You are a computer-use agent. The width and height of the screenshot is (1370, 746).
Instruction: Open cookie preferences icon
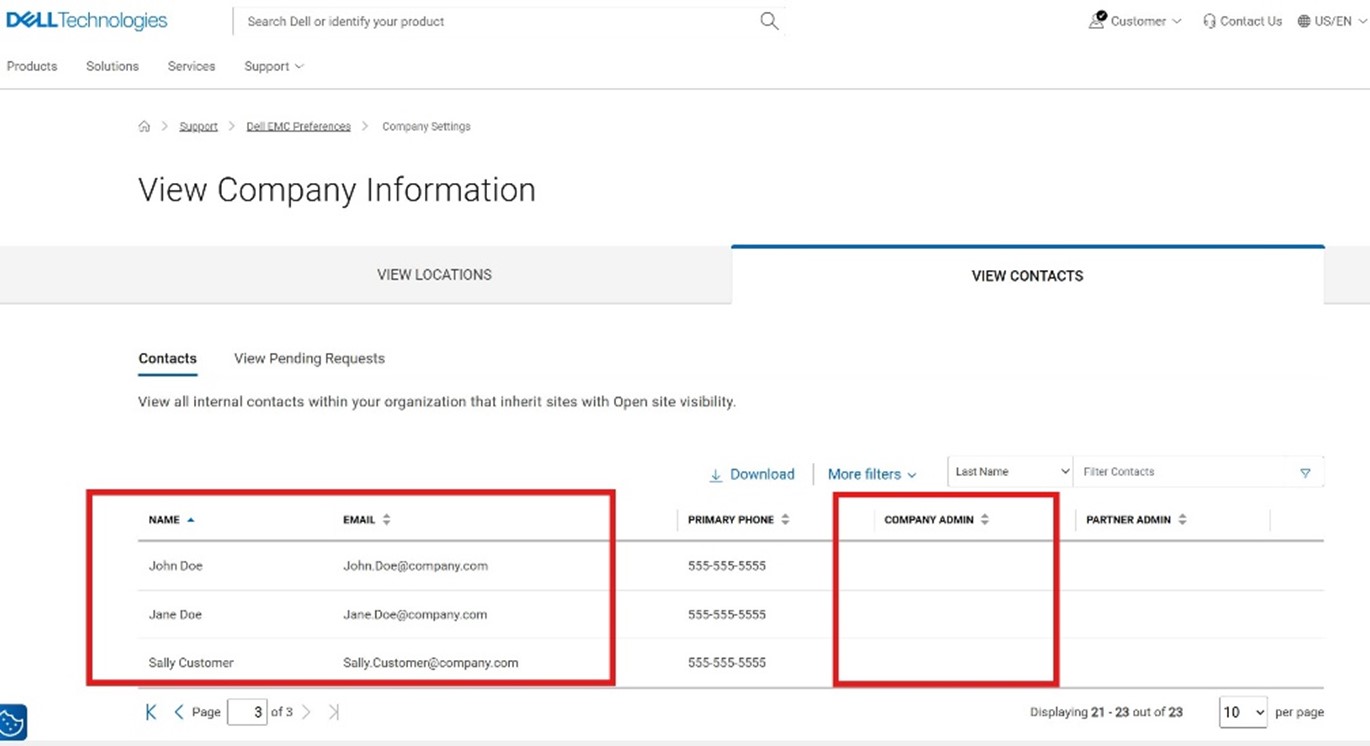click(13, 721)
